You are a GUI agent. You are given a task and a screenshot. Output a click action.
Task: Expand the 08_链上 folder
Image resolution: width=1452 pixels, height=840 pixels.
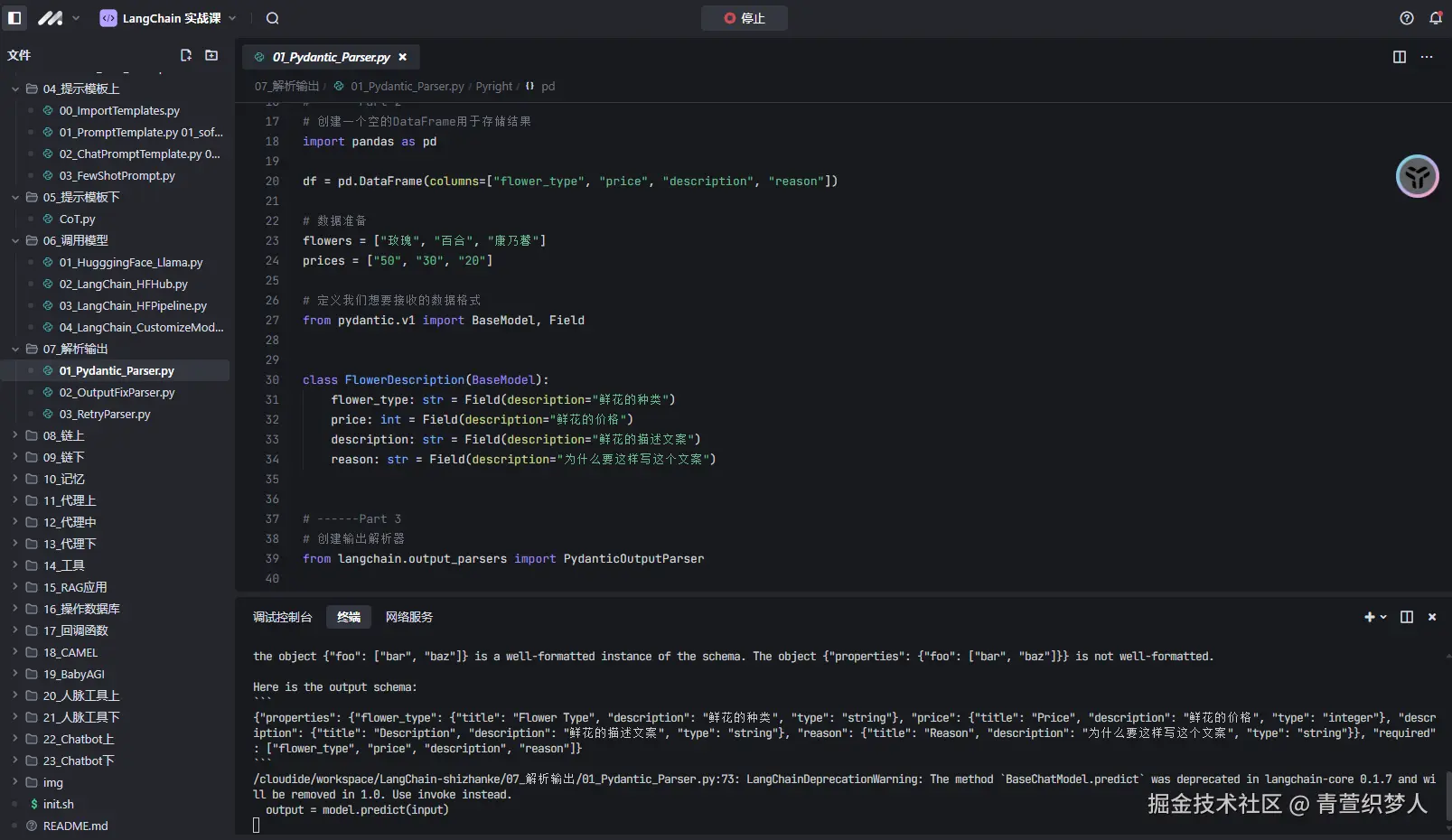click(63, 435)
